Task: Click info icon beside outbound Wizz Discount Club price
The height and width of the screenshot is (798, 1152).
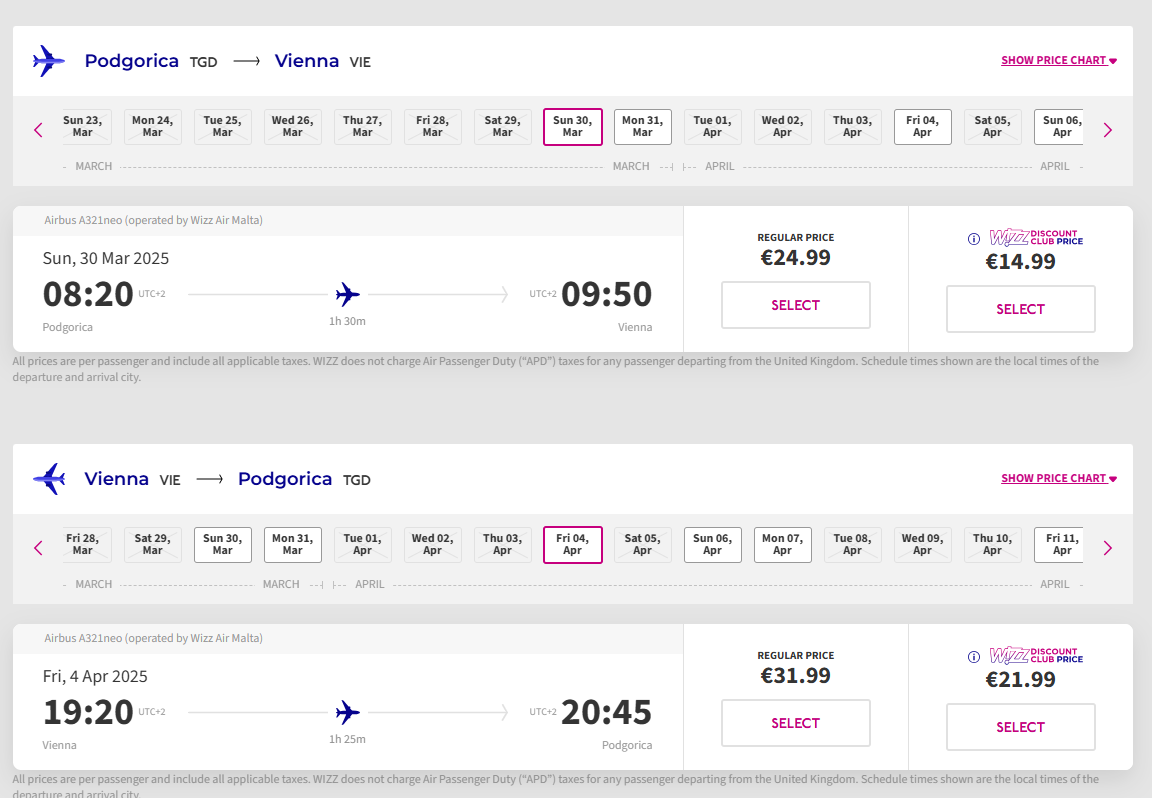Action: [x=973, y=239]
